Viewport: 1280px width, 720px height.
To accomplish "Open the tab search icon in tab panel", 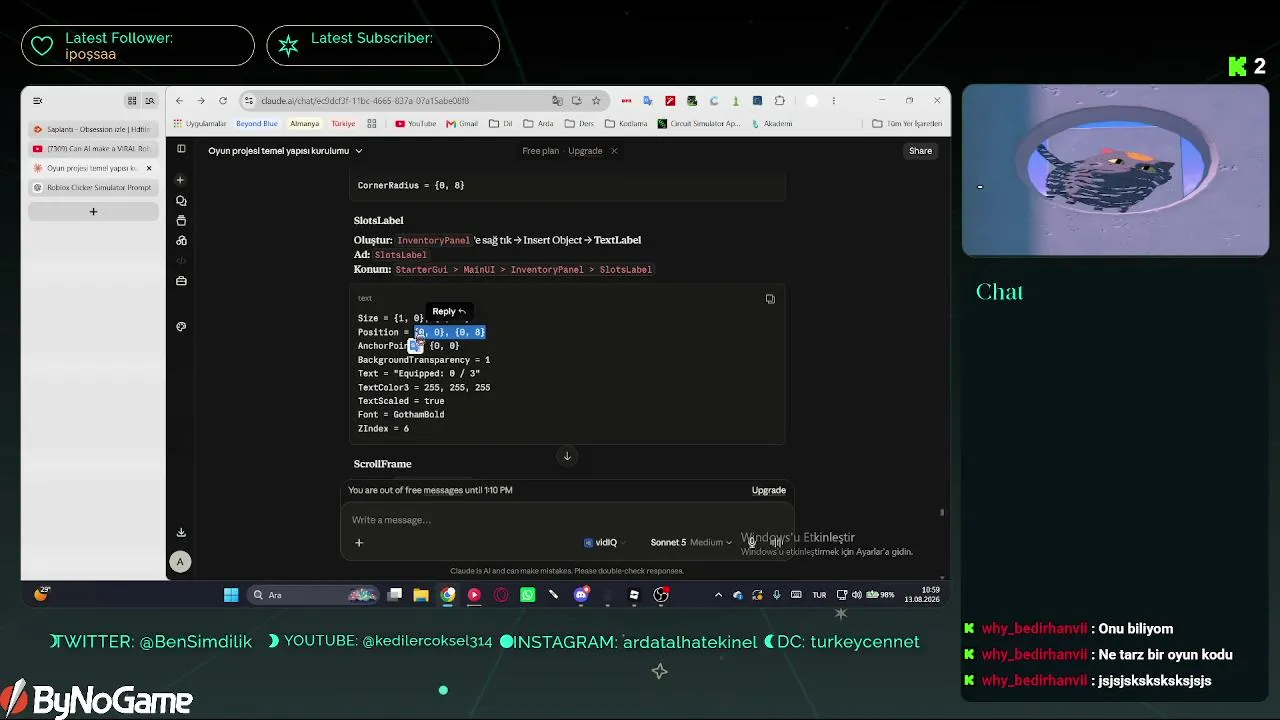I will (150, 101).
